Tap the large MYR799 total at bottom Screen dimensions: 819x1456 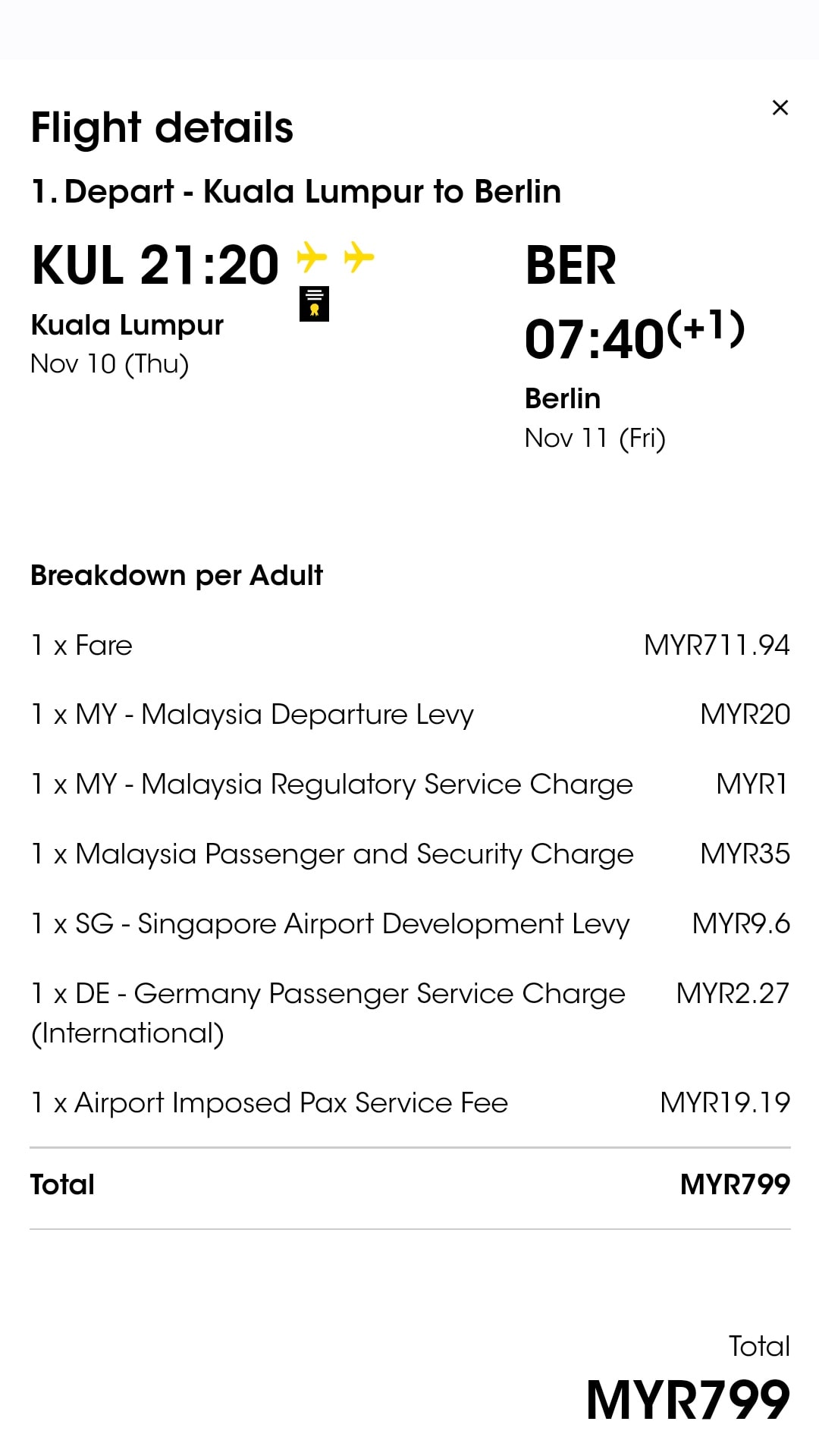click(689, 1400)
